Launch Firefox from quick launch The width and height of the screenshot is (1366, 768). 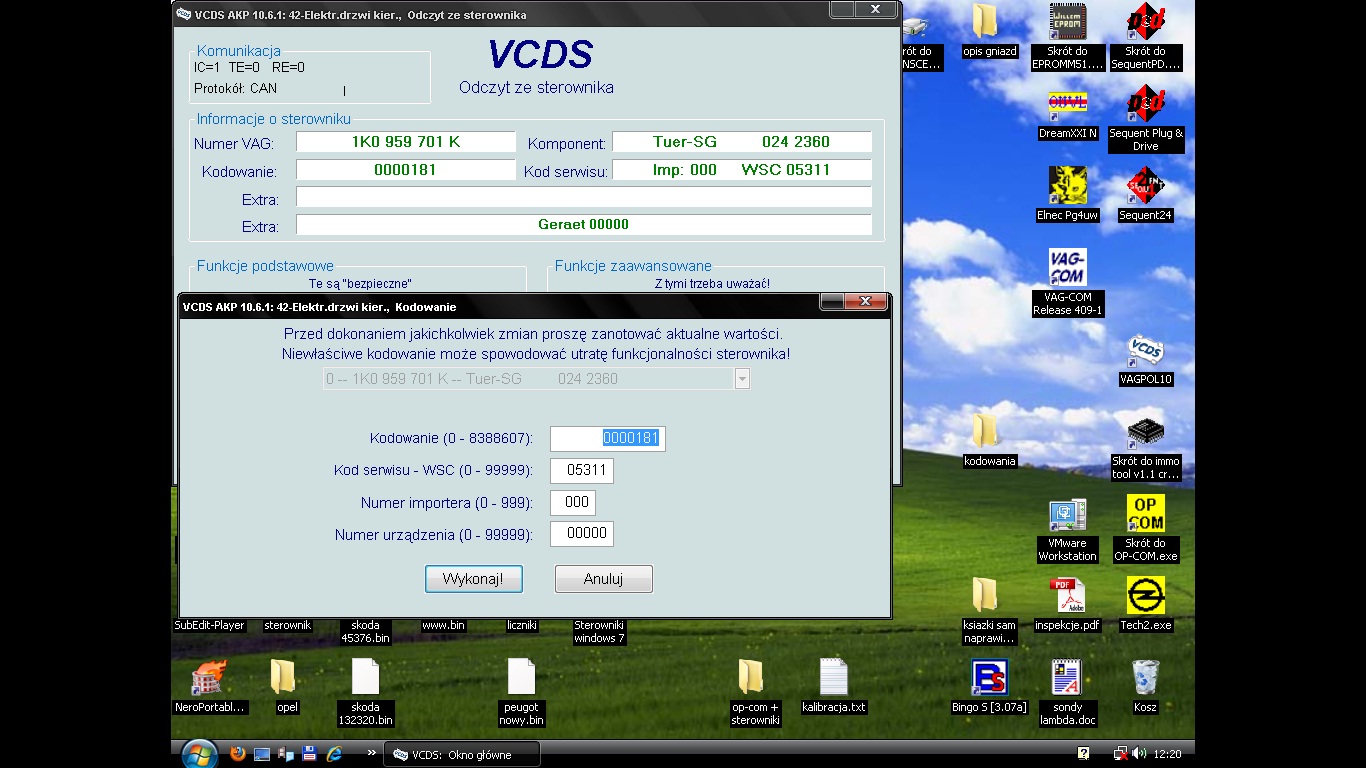pyautogui.click(x=238, y=753)
